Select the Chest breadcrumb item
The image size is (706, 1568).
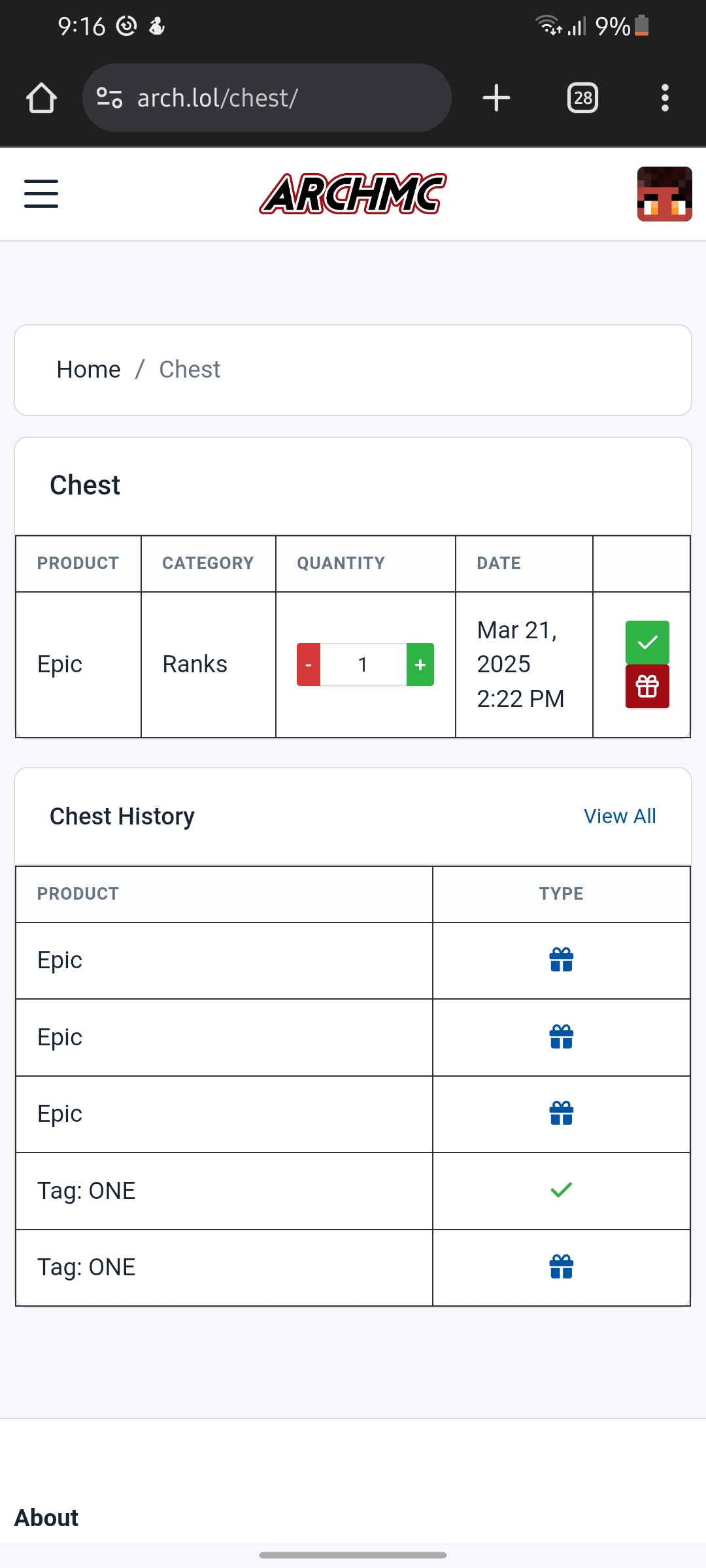[190, 370]
